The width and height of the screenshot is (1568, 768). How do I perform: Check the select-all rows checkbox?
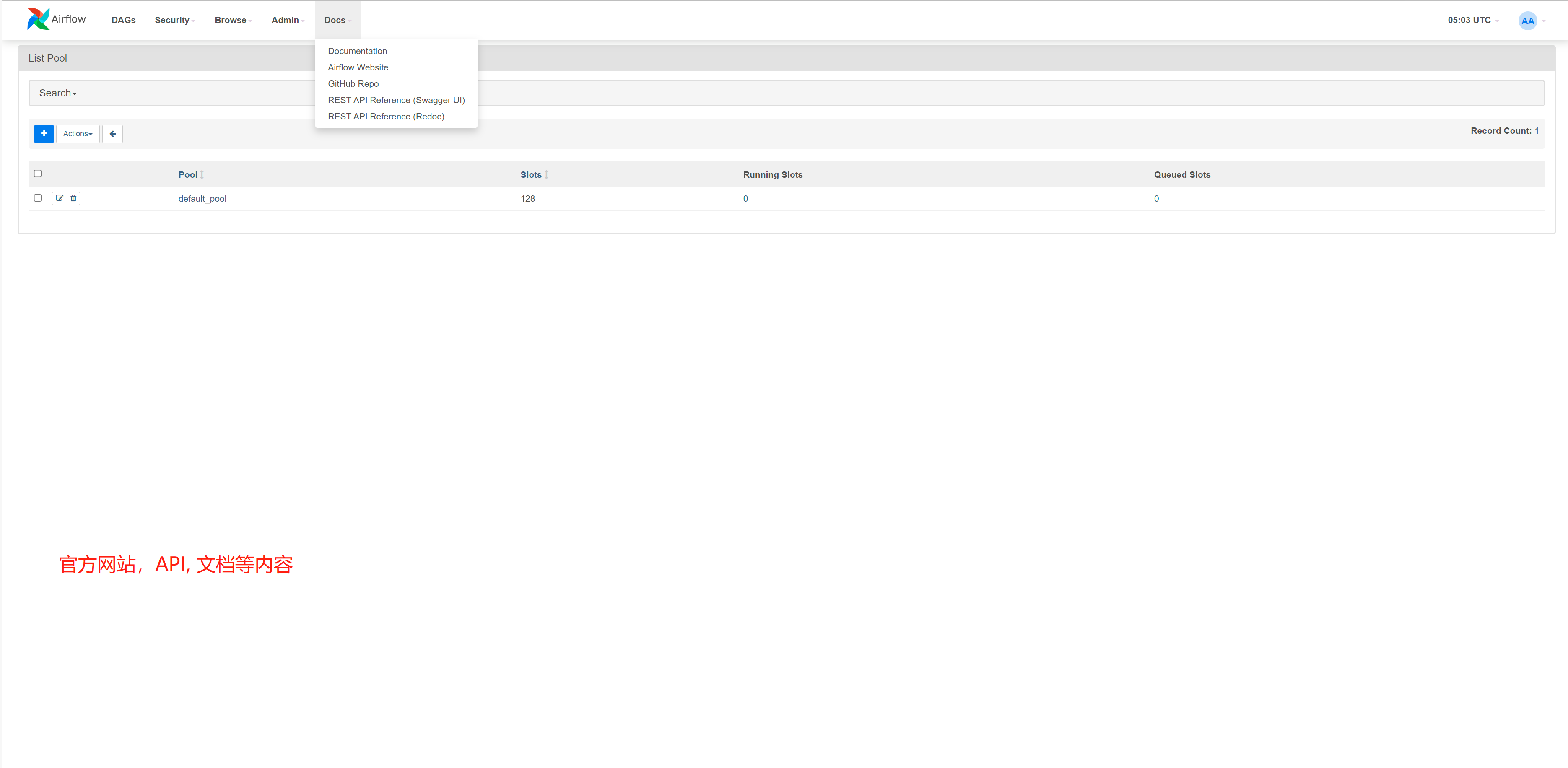click(x=38, y=174)
